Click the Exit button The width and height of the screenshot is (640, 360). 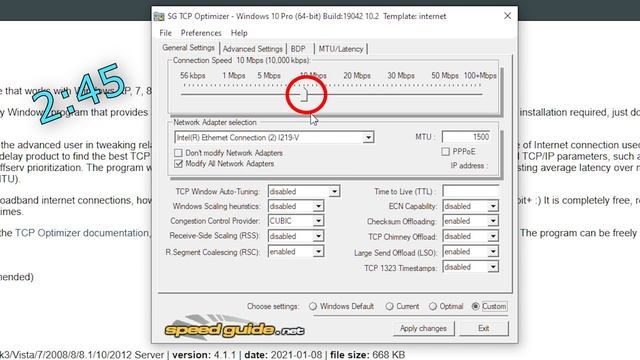point(484,328)
